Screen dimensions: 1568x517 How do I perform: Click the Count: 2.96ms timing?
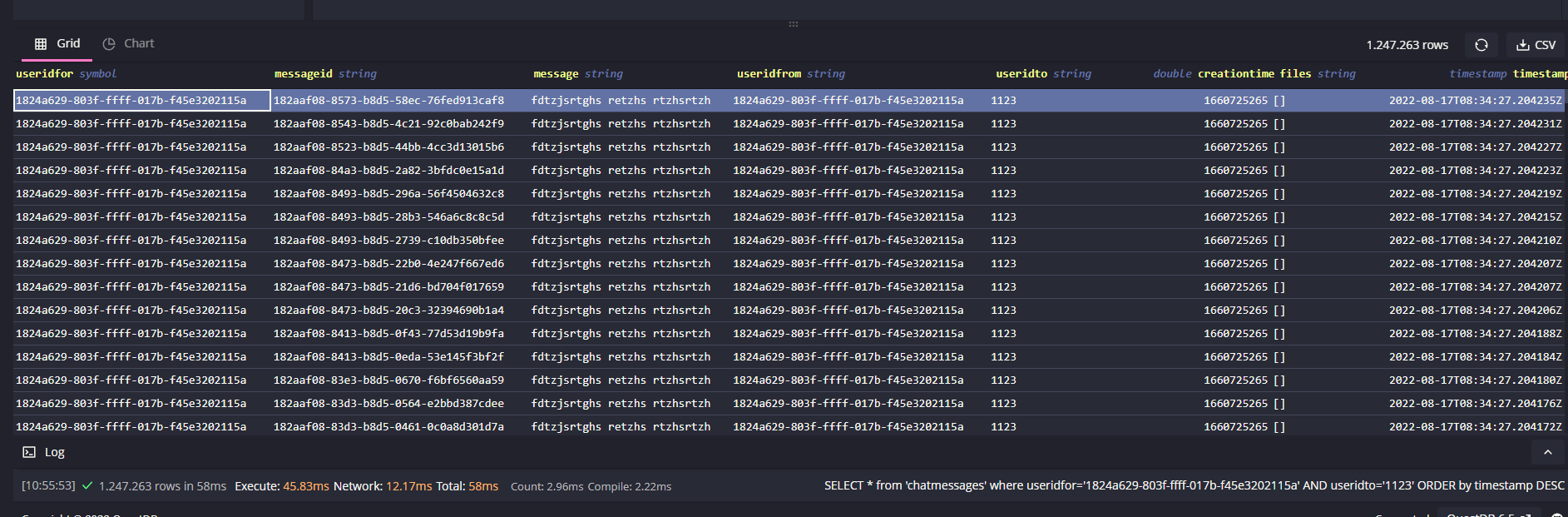point(547,486)
